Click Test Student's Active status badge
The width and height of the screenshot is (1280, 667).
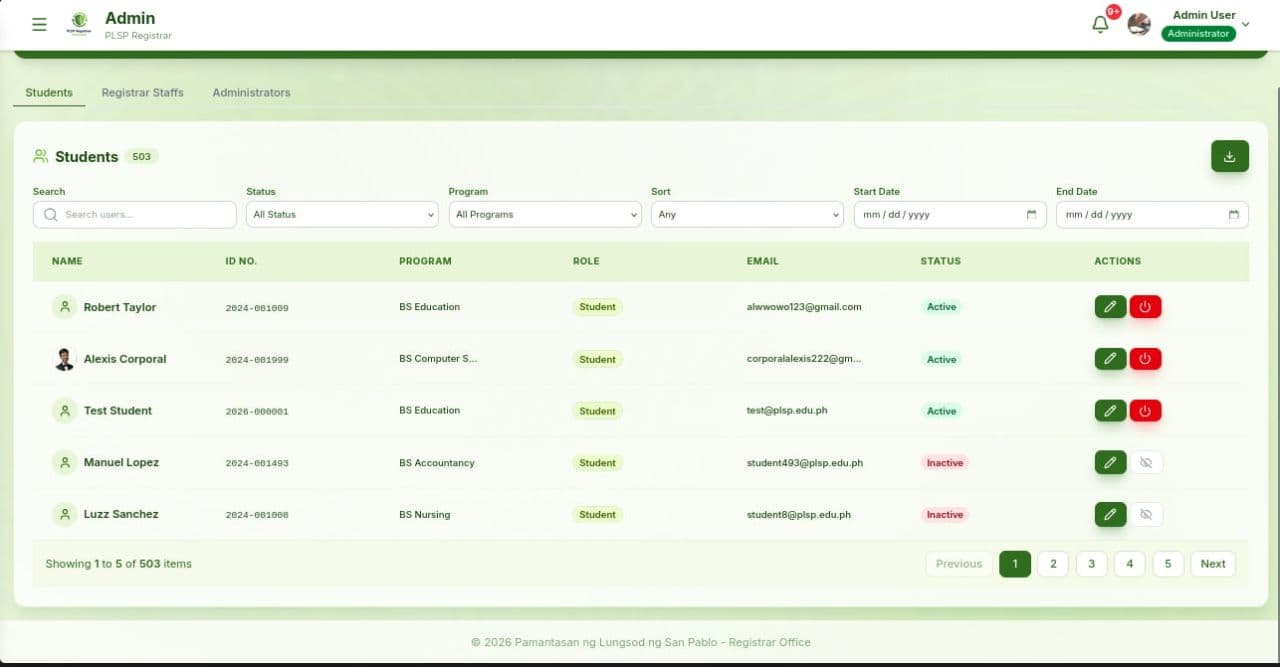[941, 411]
